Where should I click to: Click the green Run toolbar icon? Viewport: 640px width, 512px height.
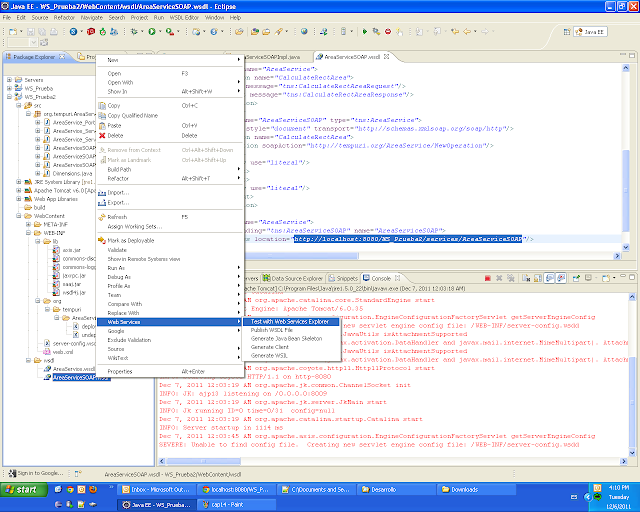(x=152, y=32)
